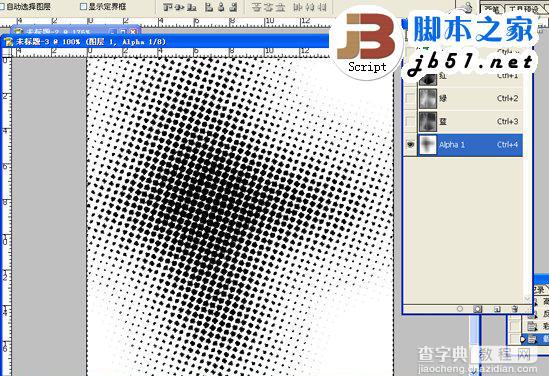Click save selection as channel icon
The image size is (549, 376).
pos(478,309)
